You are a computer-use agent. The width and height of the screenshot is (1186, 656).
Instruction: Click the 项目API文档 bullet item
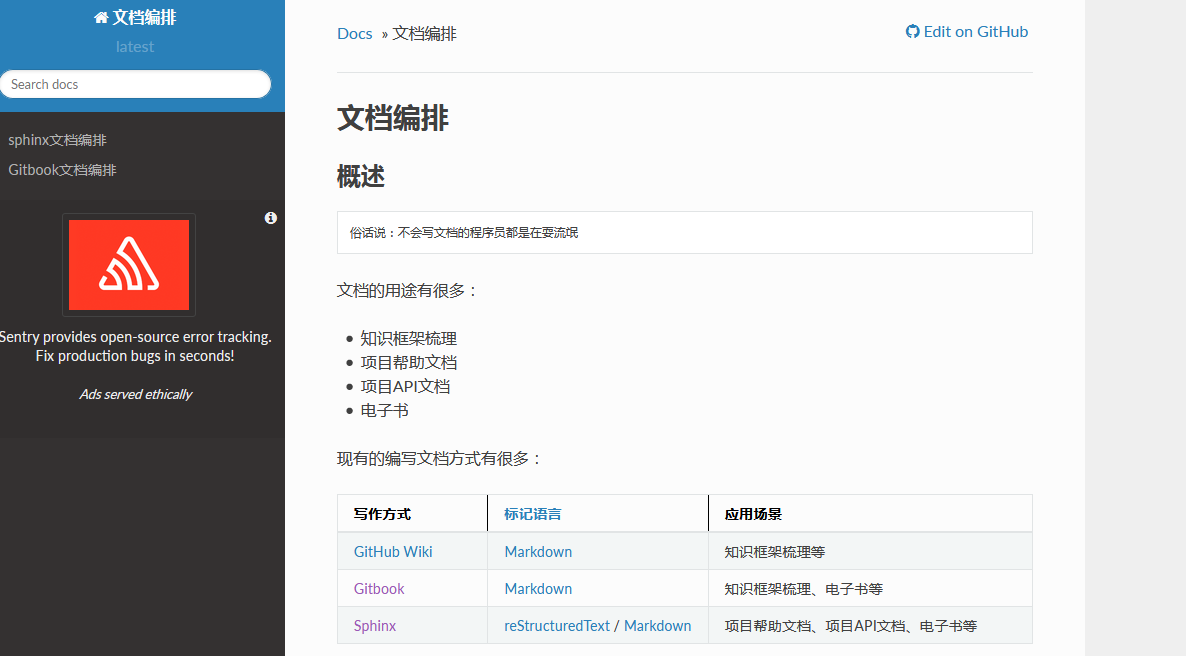(405, 387)
